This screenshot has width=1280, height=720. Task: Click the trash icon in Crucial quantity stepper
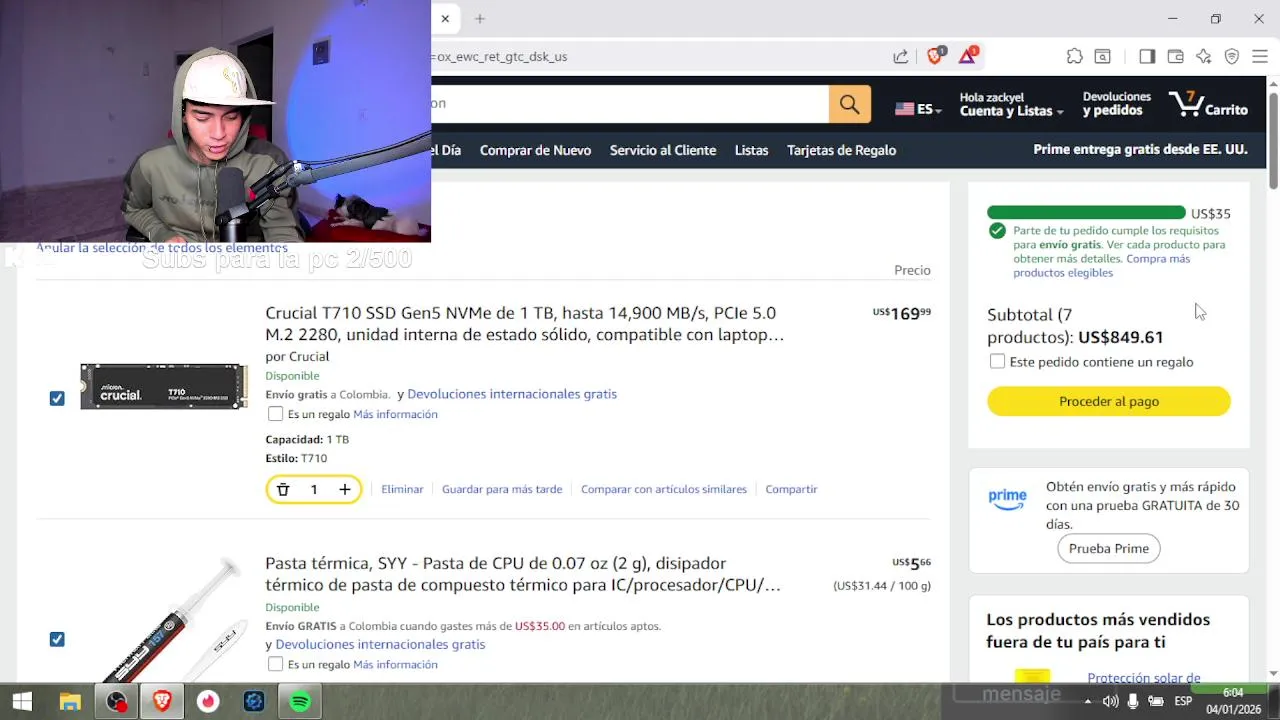(283, 489)
